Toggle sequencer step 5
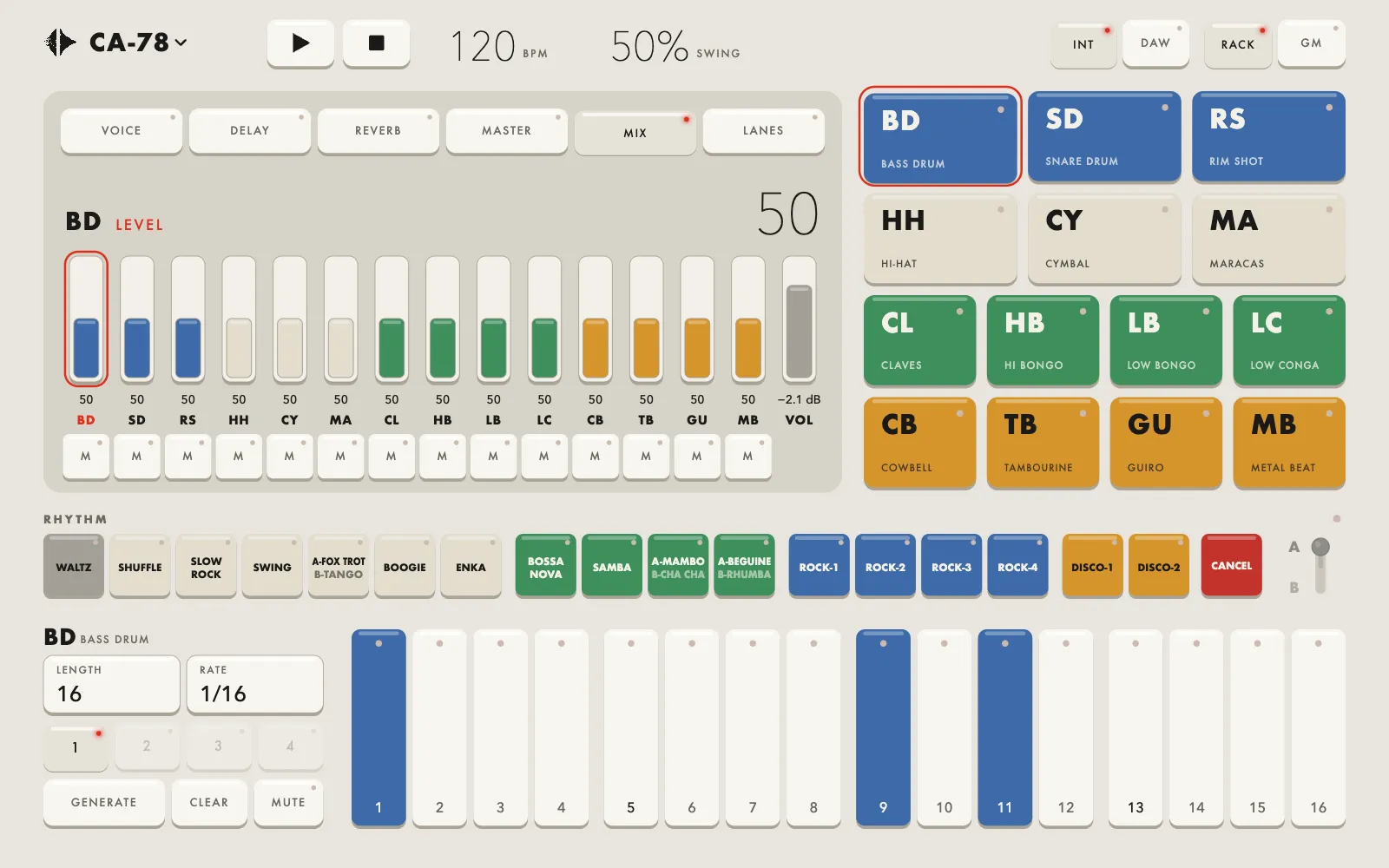The image size is (1389, 868). coord(631,727)
